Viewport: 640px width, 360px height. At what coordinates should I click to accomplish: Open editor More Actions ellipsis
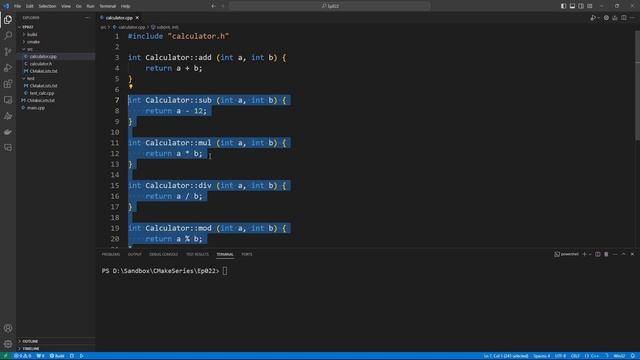tap(632, 18)
